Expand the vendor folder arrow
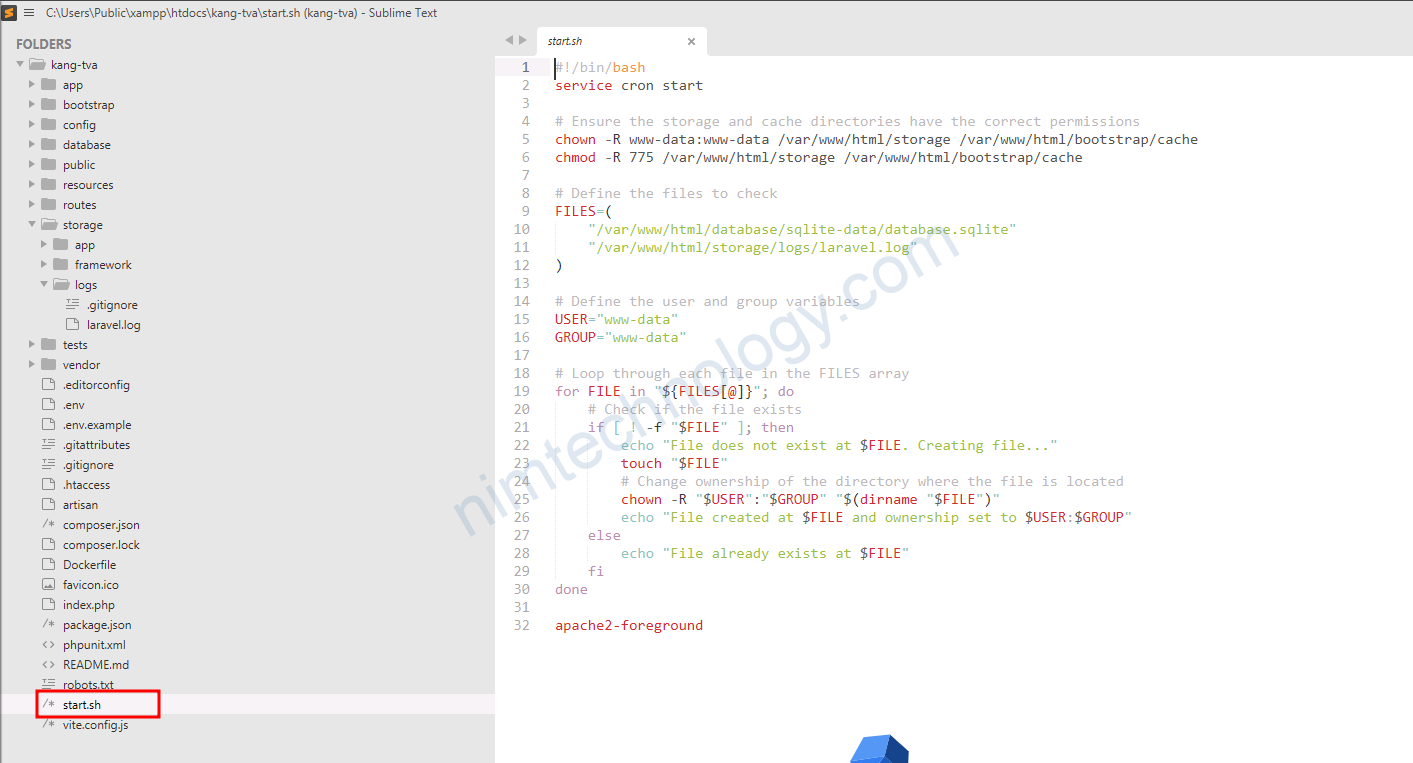 (x=32, y=365)
